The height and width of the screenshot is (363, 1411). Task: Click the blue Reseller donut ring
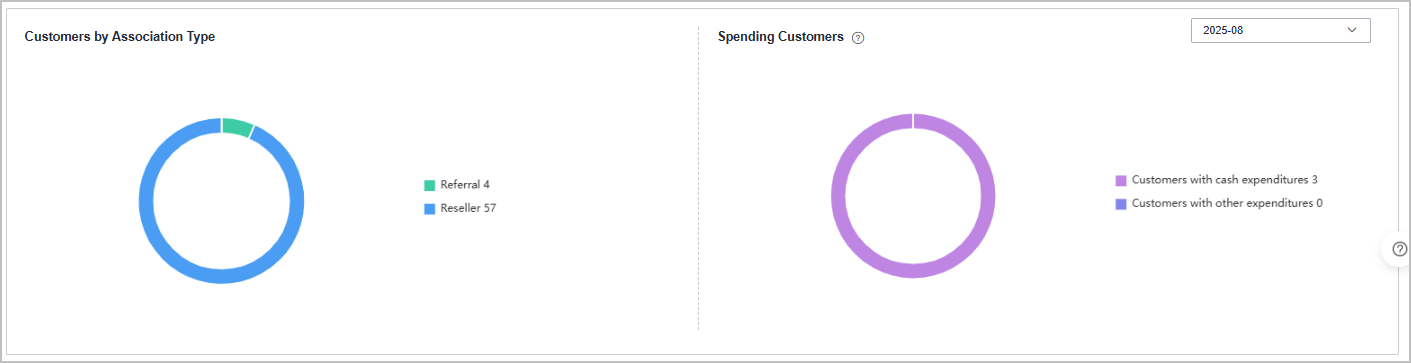click(x=146, y=201)
